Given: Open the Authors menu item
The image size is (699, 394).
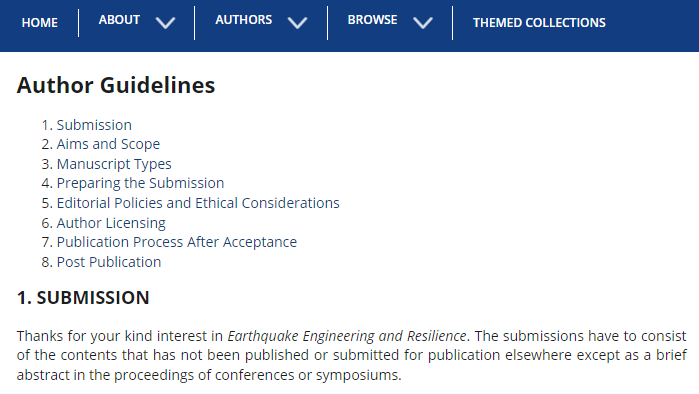Looking at the screenshot, I should (x=243, y=20).
